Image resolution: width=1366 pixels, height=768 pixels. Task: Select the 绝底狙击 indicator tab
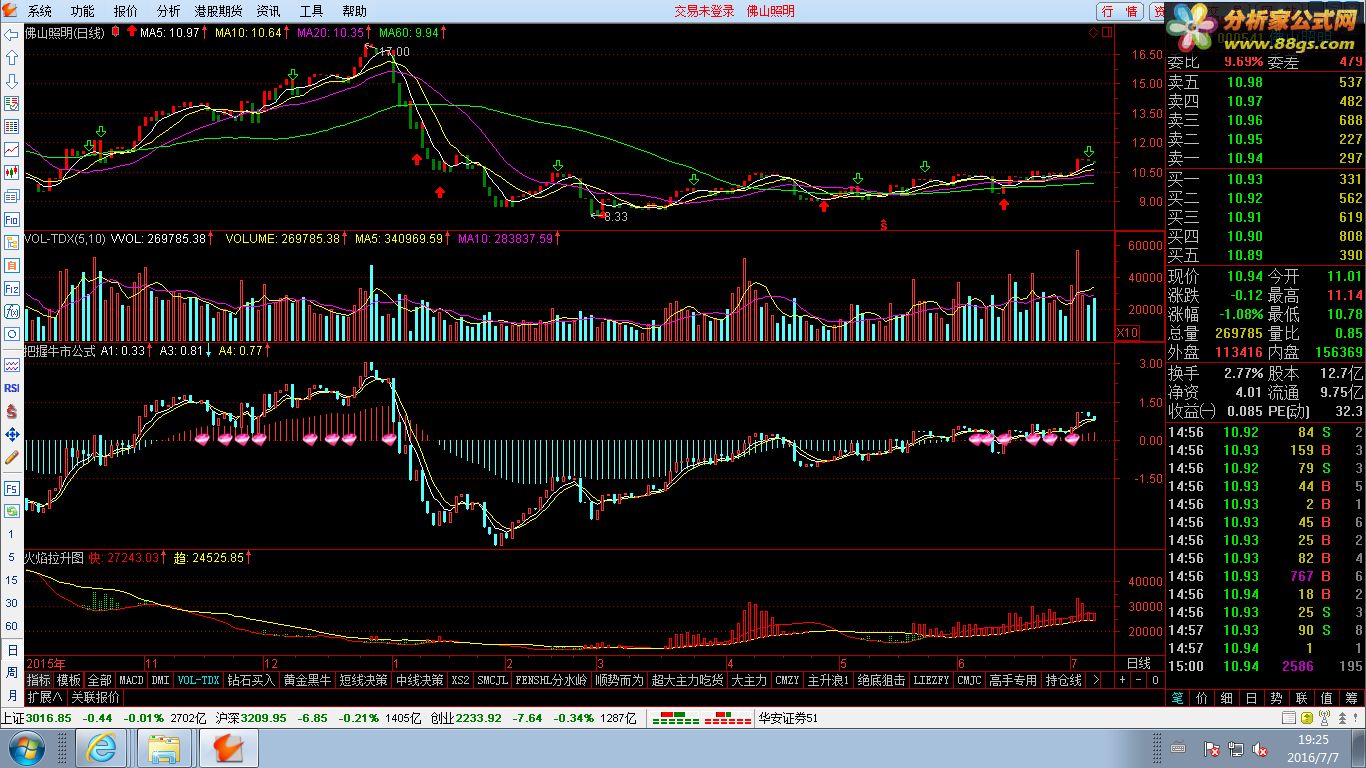click(x=881, y=680)
